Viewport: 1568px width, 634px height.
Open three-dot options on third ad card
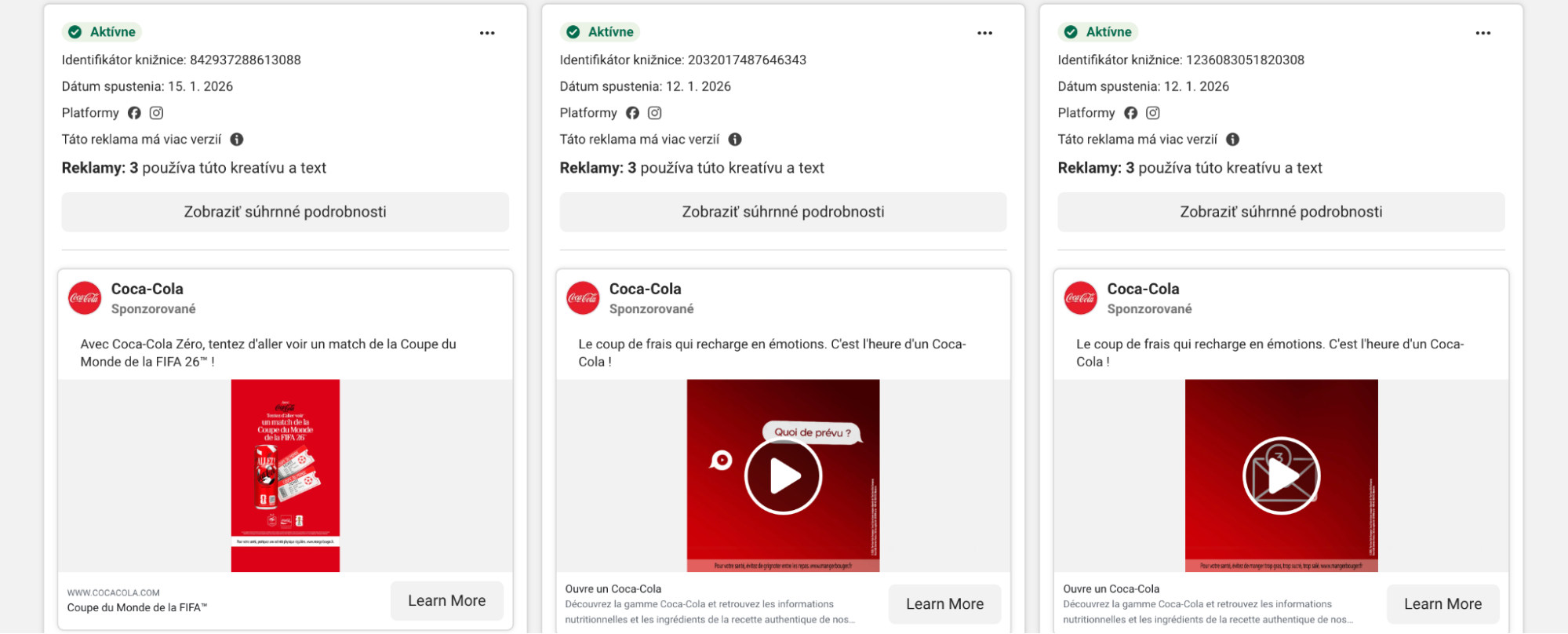point(1483,33)
